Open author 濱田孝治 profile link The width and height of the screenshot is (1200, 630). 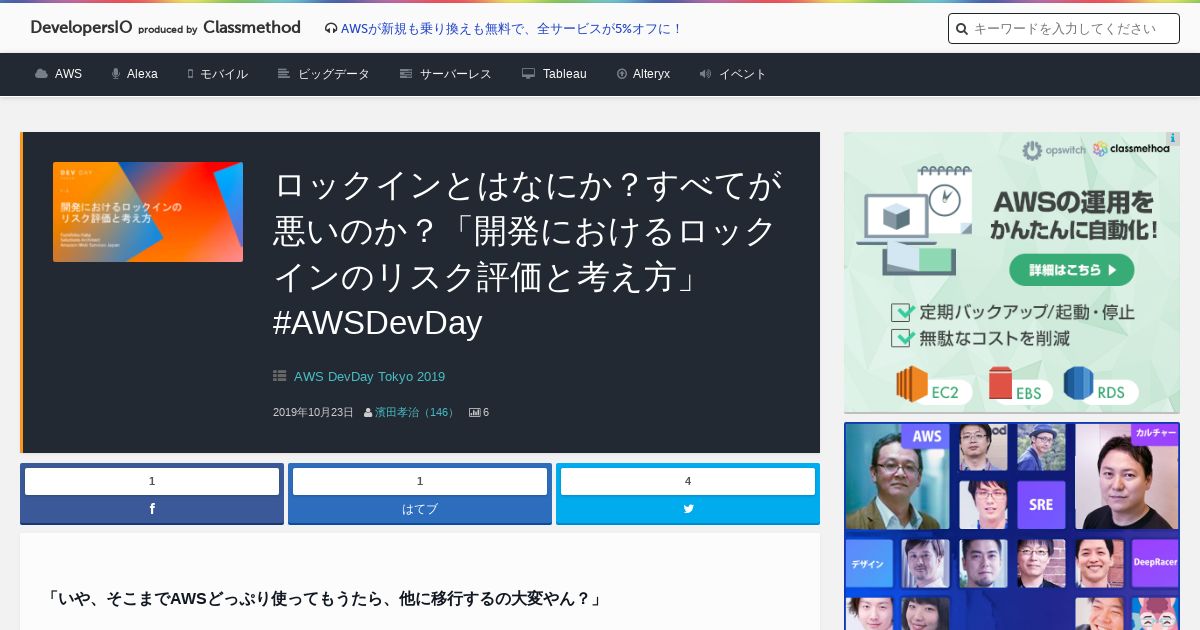(416, 412)
